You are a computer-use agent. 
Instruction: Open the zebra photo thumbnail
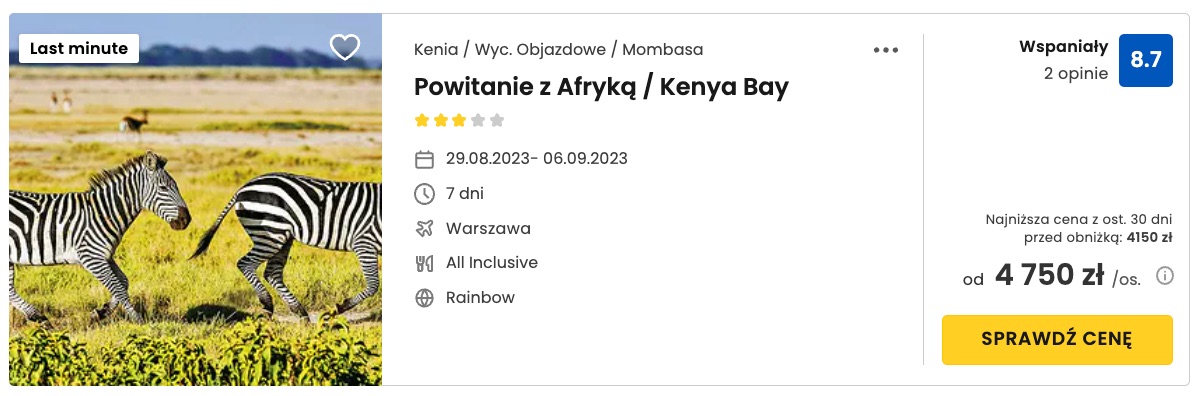[x=196, y=200]
